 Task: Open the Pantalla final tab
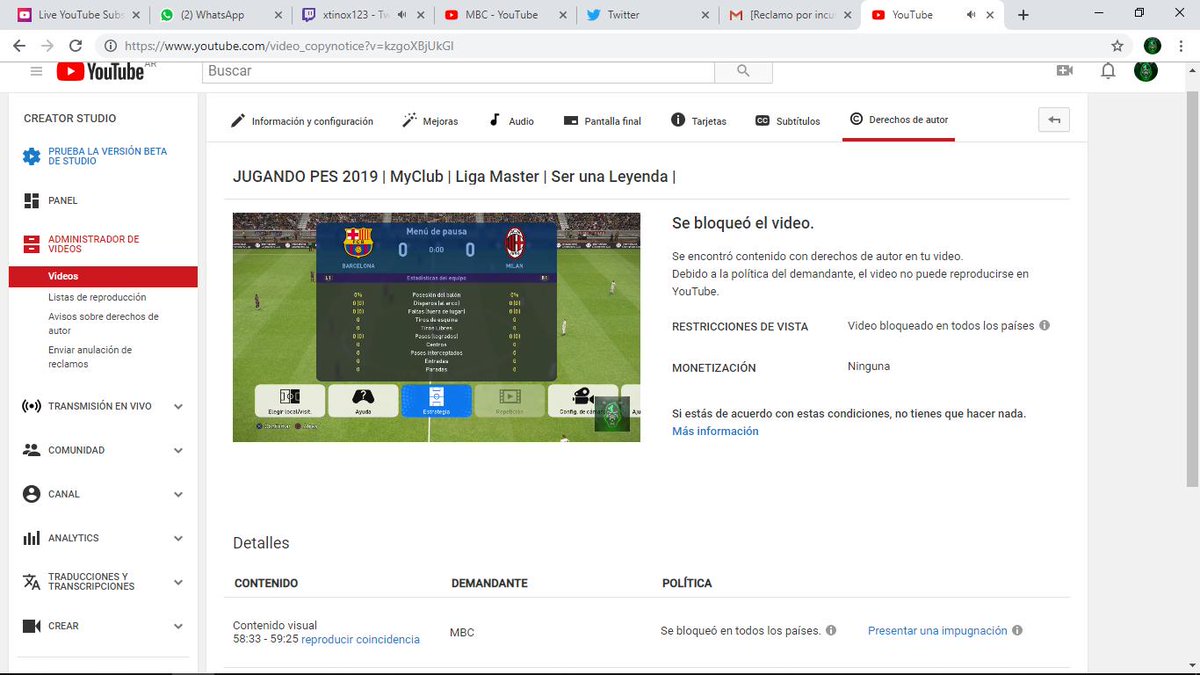(x=602, y=121)
